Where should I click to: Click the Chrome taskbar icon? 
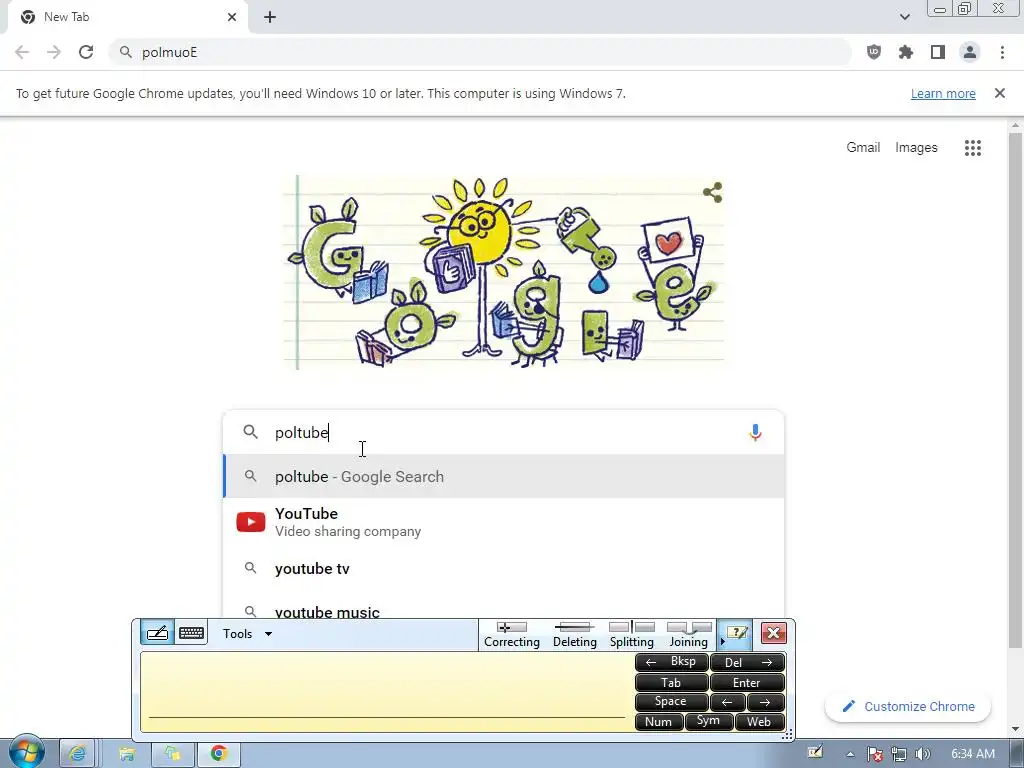219,754
